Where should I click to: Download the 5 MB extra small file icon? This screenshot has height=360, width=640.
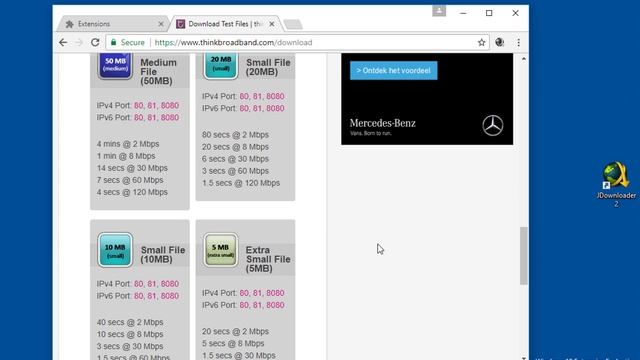(220, 250)
